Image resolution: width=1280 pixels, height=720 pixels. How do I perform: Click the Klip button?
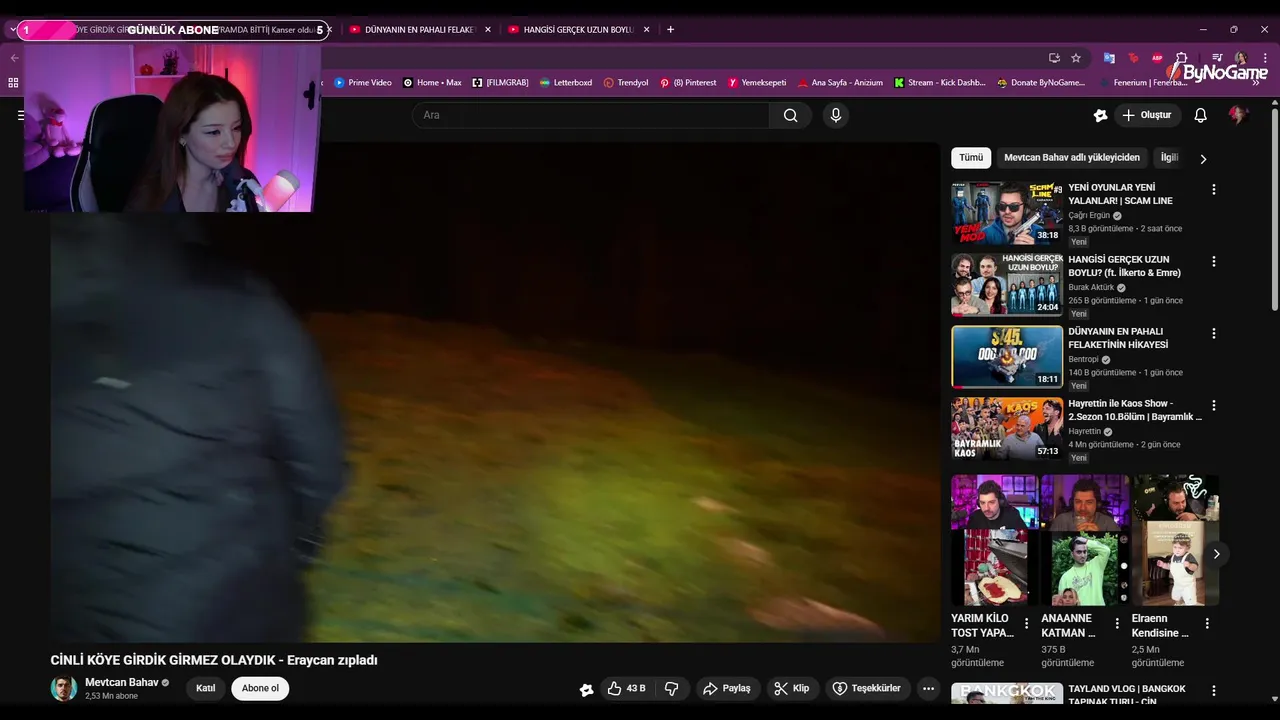tap(792, 688)
